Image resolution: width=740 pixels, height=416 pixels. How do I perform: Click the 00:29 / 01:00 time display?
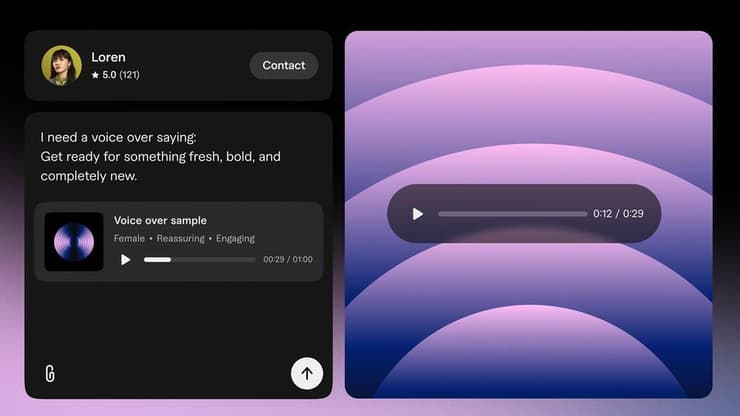(x=287, y=260)
